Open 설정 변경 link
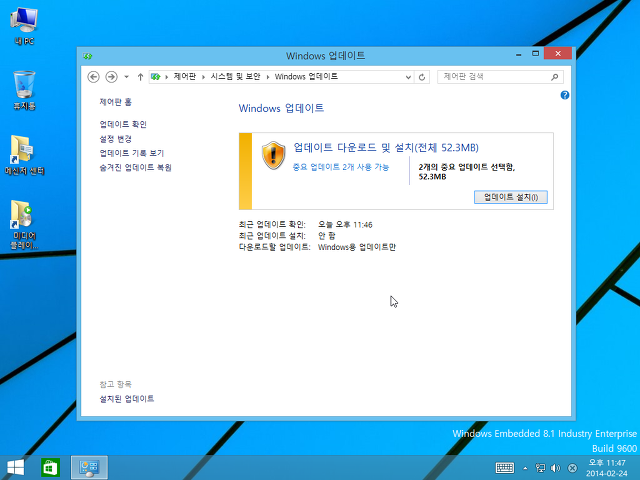 click(116, 139)
